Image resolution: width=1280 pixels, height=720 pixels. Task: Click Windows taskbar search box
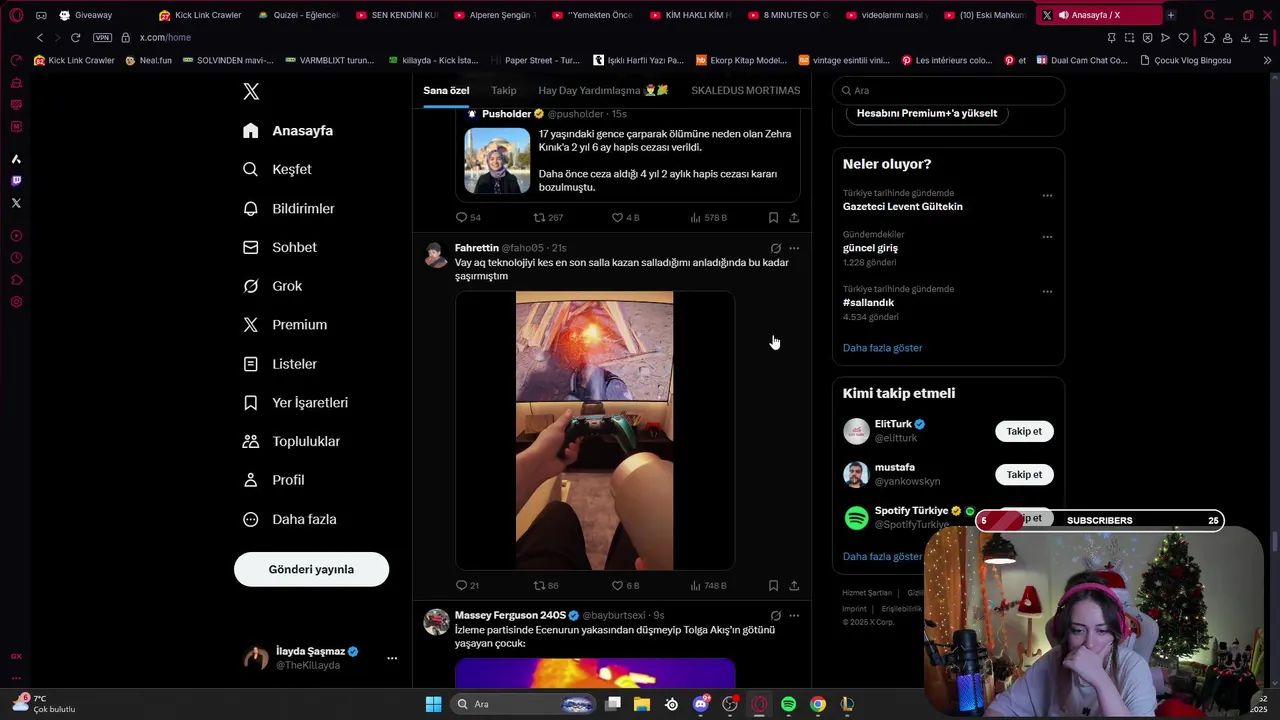[x=525, y=704]
